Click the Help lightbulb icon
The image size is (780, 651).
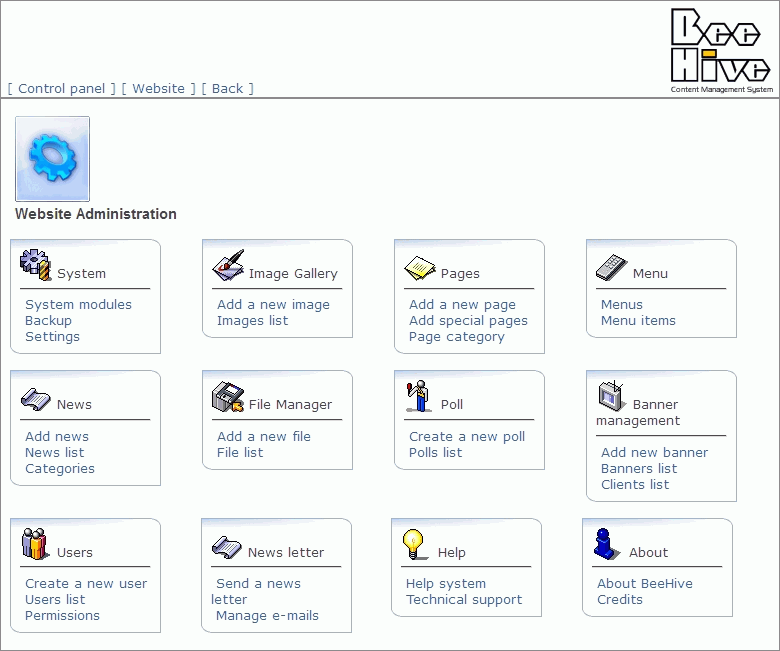[415, 544]
